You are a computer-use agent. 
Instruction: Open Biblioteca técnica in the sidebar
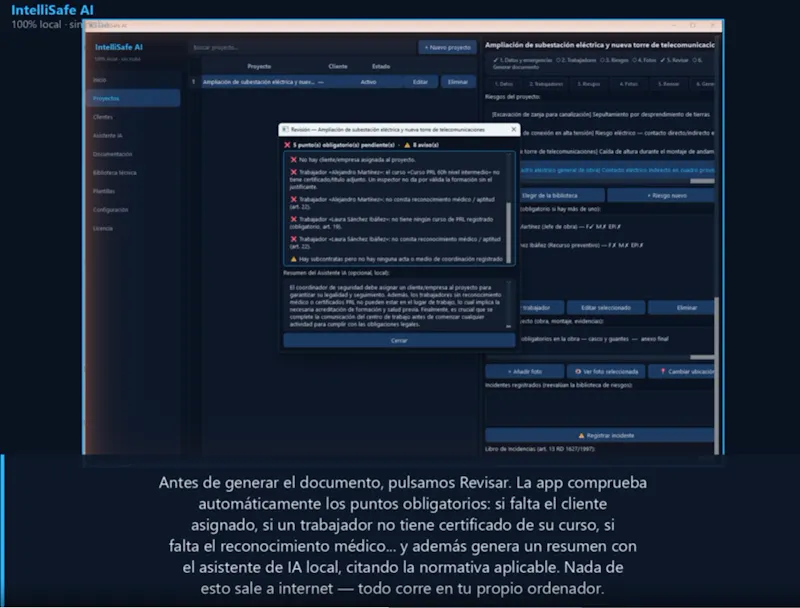coord(114,172)
